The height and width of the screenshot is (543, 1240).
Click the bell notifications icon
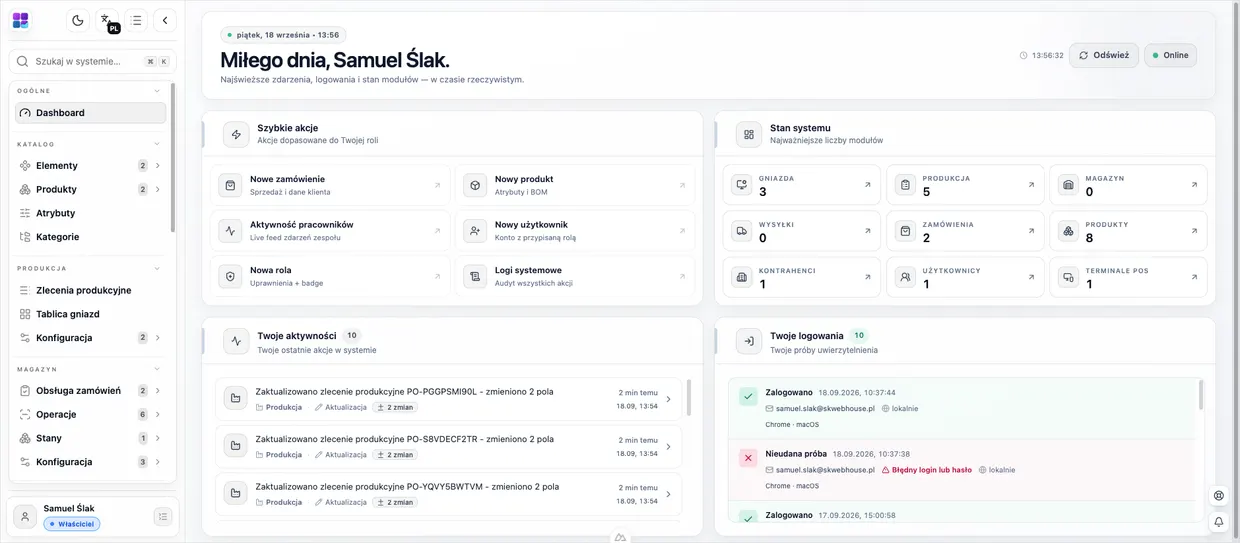tap(1219, 521)
